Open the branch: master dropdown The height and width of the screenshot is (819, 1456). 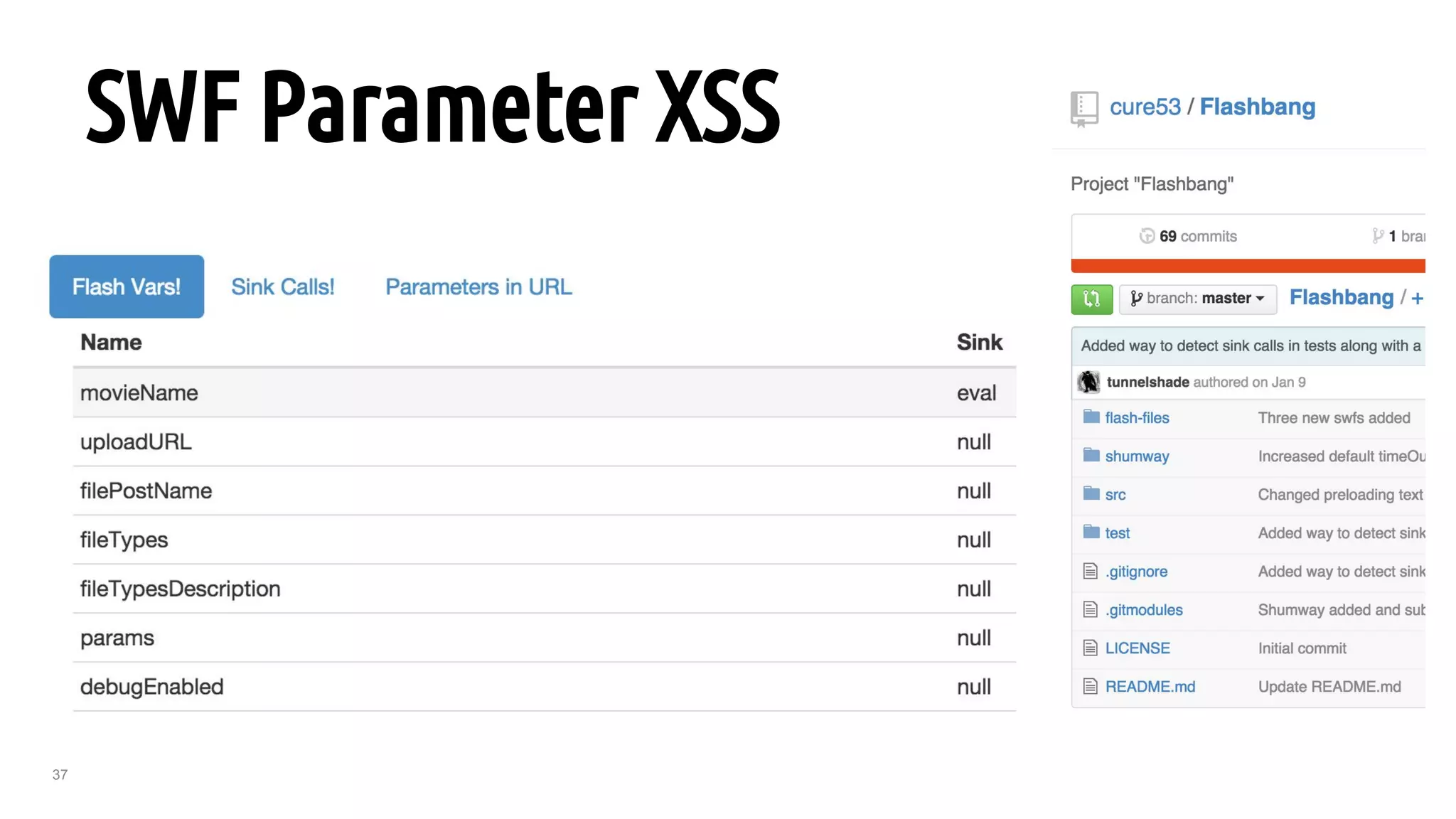click(1198, 299)
